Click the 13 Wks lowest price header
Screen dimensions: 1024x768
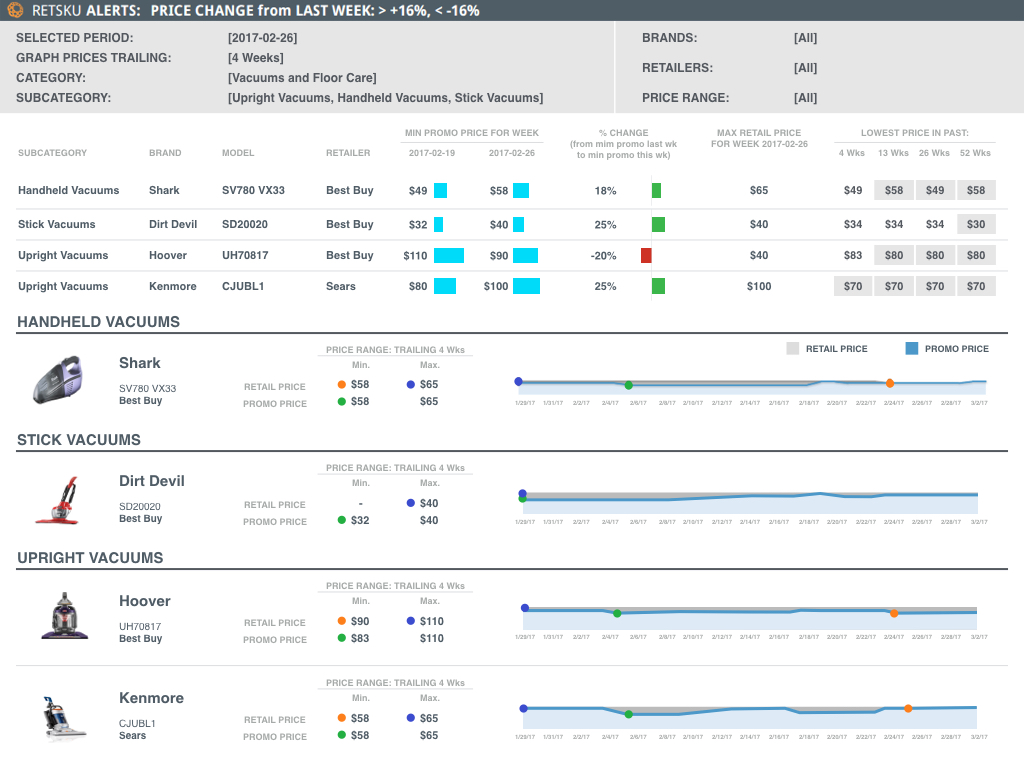pyautogui.click(x=893, y=153)
